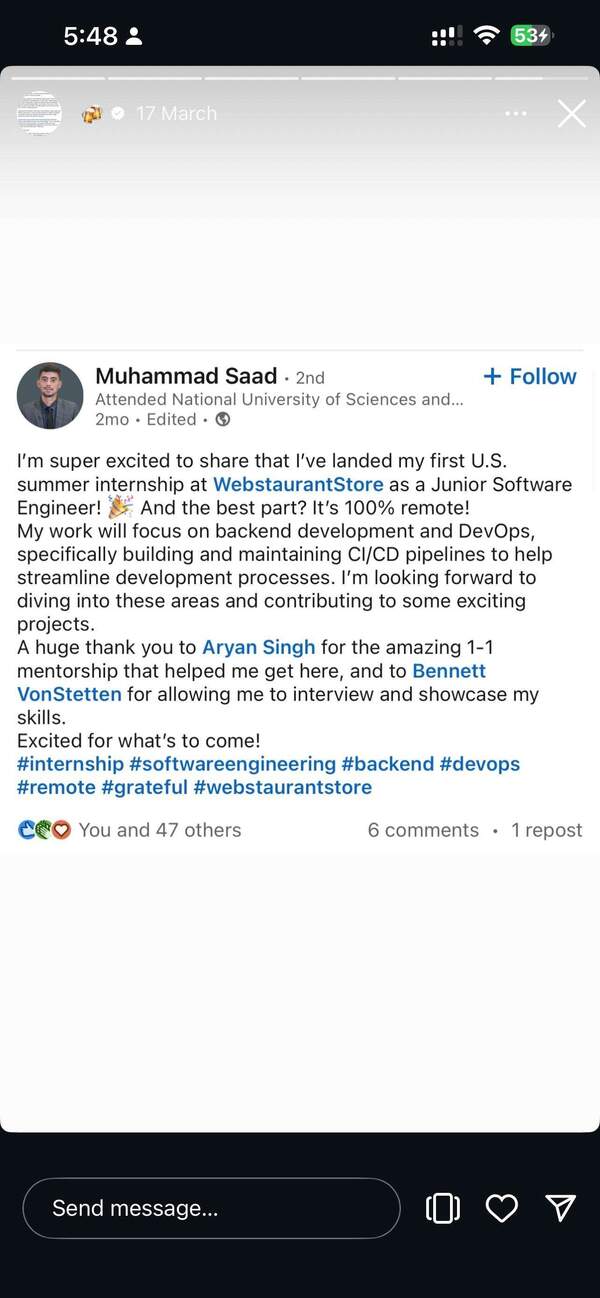The width and height of the screenshot is (600, 1298).
Task: View the post reaction icons
Action: (x=44, y=830)
